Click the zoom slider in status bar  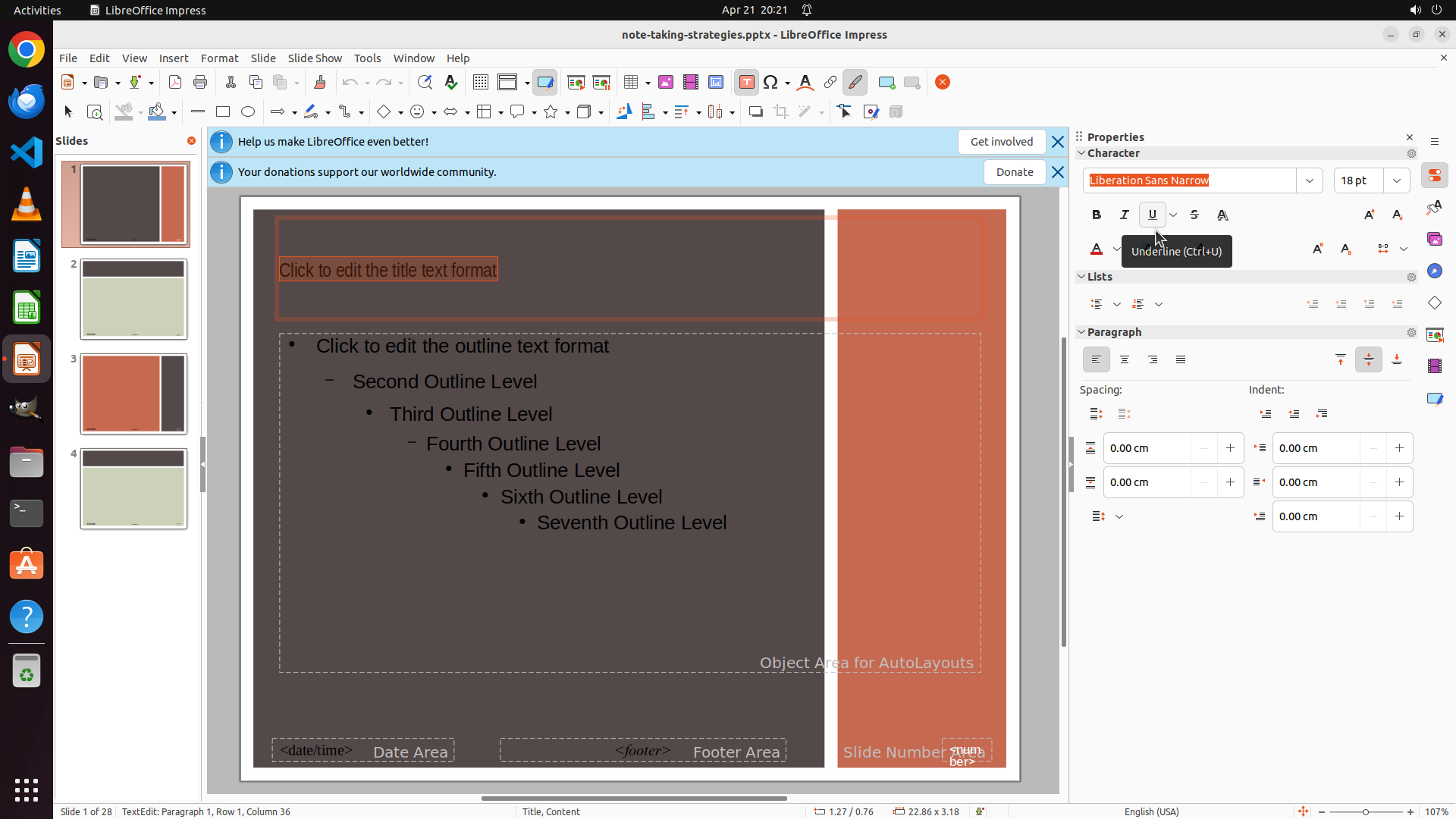[1365, 812]
